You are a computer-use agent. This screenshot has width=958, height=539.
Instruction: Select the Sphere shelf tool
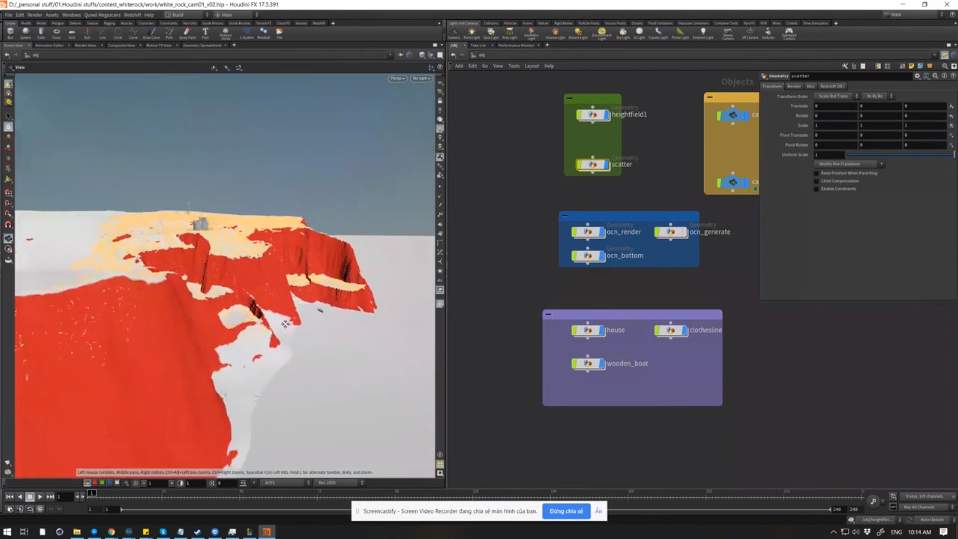tap(26, 33)
